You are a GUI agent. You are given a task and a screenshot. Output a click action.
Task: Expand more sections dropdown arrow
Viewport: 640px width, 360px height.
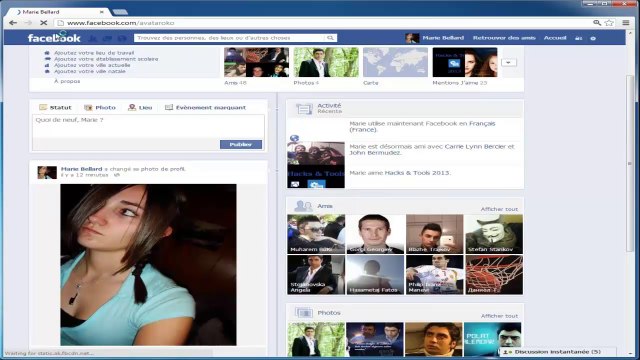(509, 62)
